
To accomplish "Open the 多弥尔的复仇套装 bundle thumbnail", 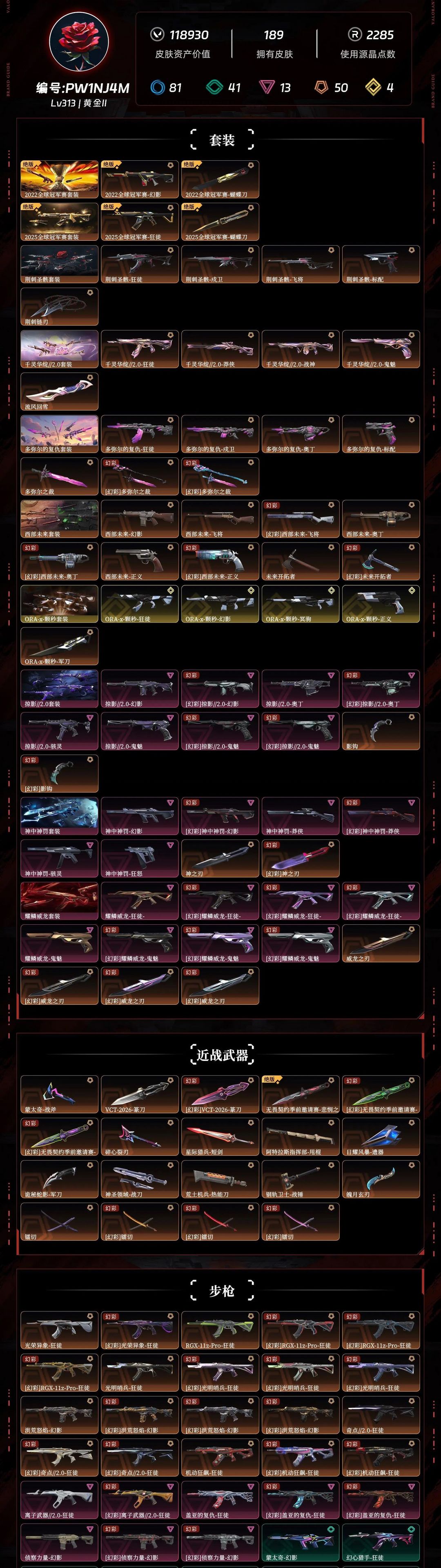I will pyautogui.click(x=59, y=434).
